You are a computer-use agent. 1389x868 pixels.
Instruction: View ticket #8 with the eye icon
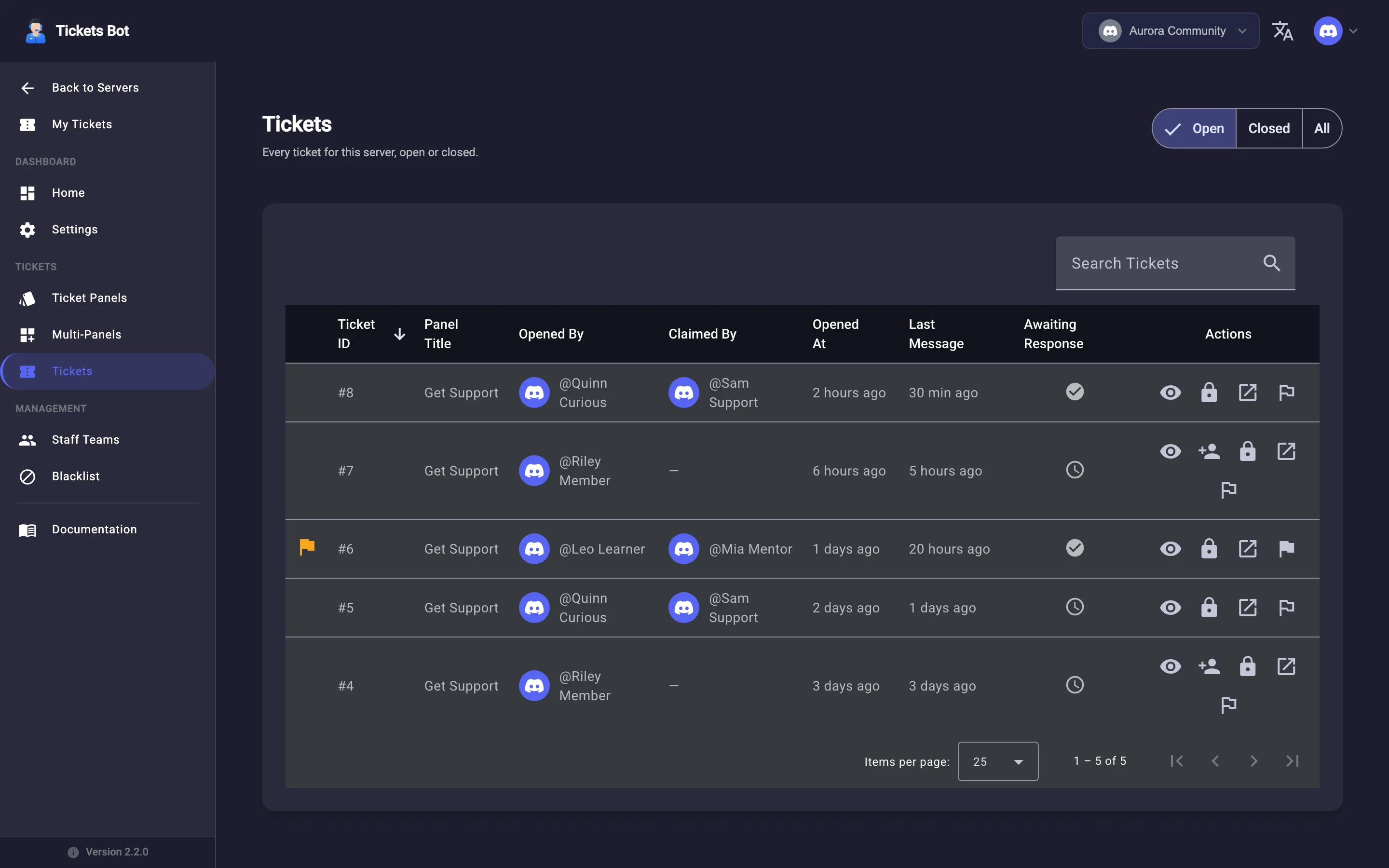1171,393
